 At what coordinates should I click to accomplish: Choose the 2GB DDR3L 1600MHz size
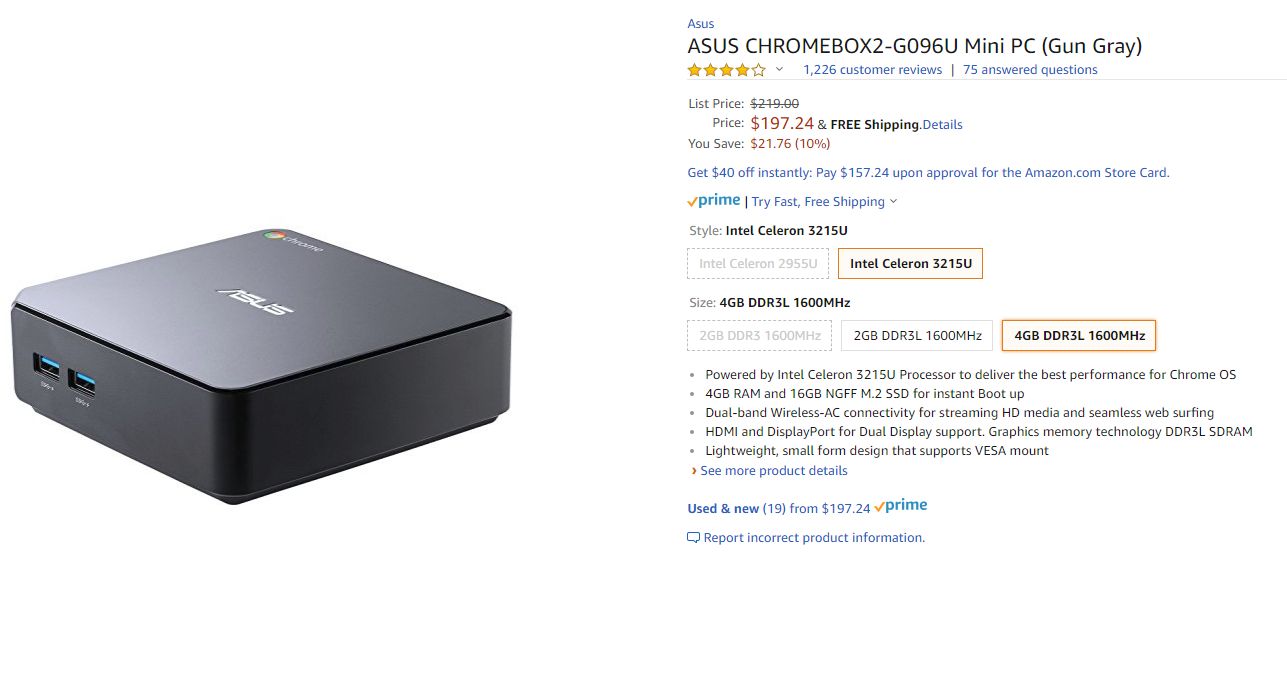point(917,336)
